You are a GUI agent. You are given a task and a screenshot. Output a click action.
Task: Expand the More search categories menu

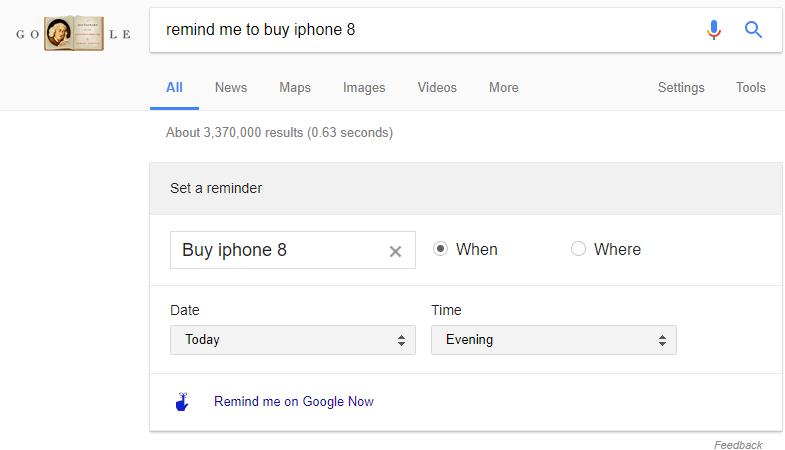[504, 88]
